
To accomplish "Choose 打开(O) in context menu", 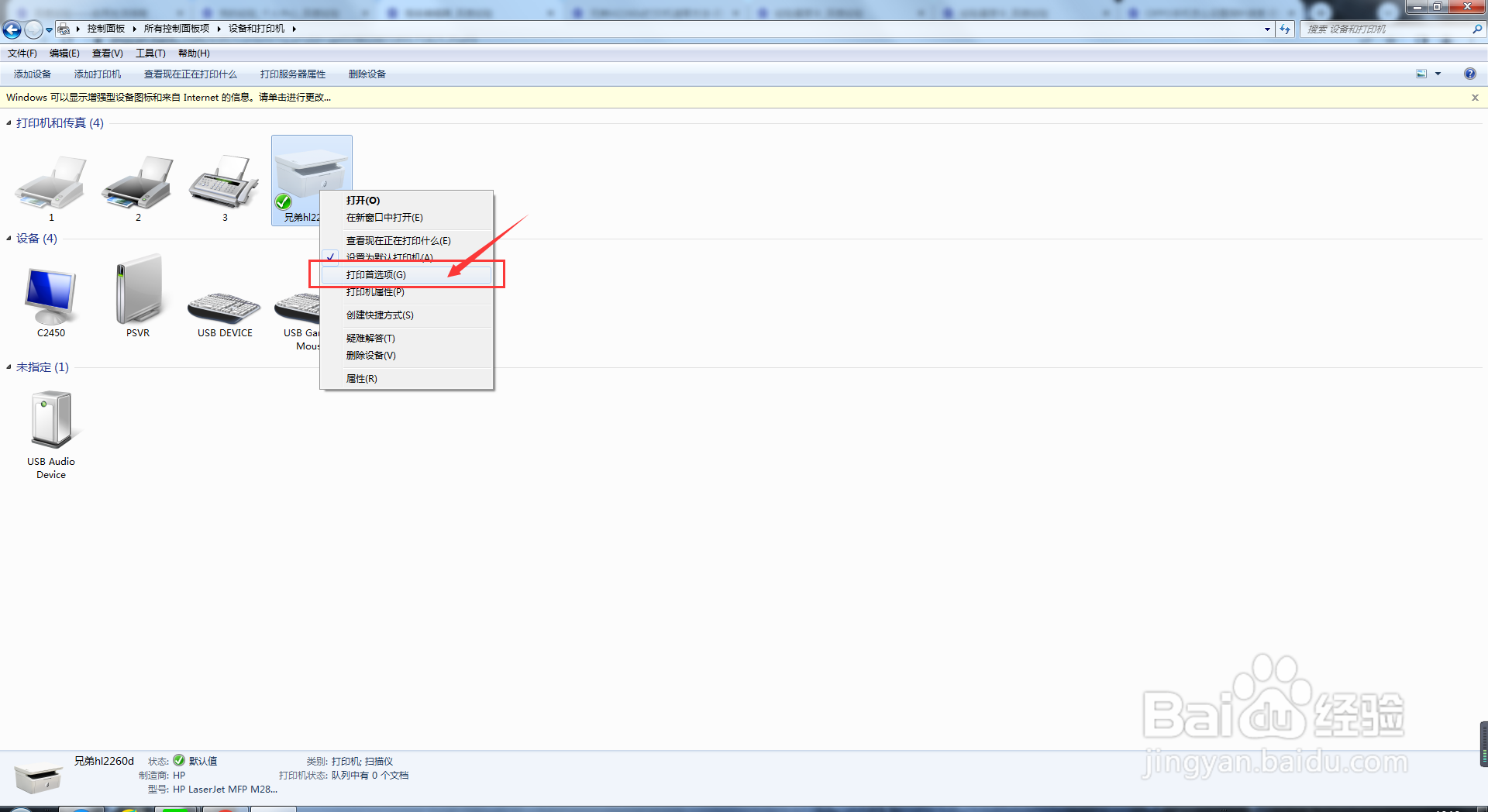I will pyautogui.click(x=407, y=201).
